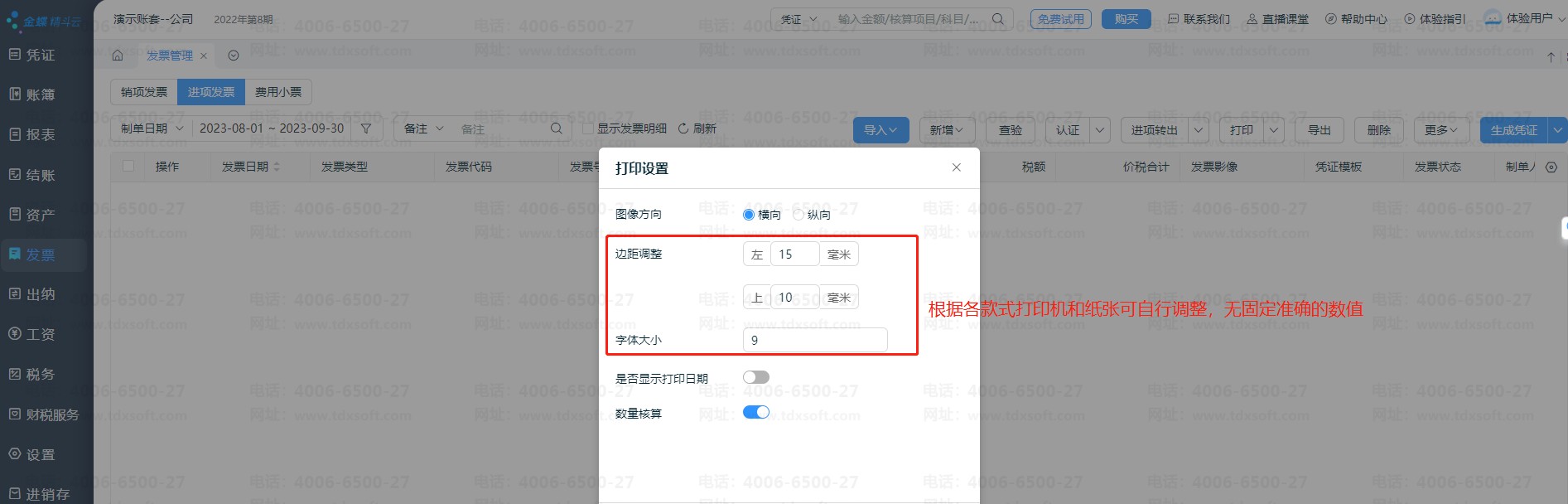Expand the 制单日期 dropdown selector
This screenshot has width=1568, height=504.
pos(152,128)
